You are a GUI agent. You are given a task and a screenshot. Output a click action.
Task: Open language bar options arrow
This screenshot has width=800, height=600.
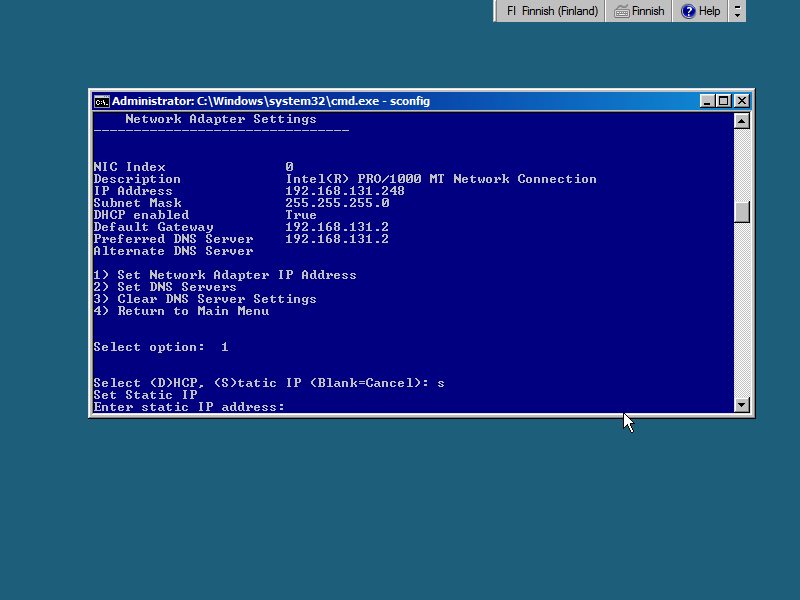[x=737, y=16]
